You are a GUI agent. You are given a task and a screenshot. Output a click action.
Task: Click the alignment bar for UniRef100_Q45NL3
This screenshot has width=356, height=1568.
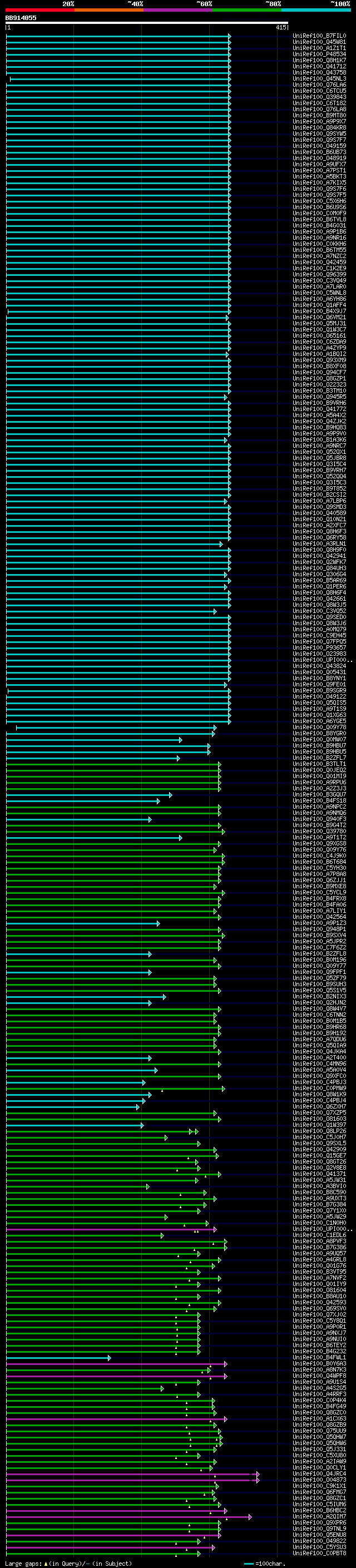pyautogui.click(x=120, y=79)
